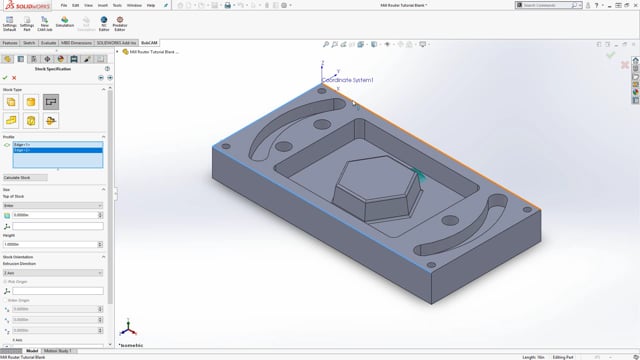The width and height of the screenshot is (640, 360).
Task: Open BobCAM Settings Part
Action: point(27,24)
